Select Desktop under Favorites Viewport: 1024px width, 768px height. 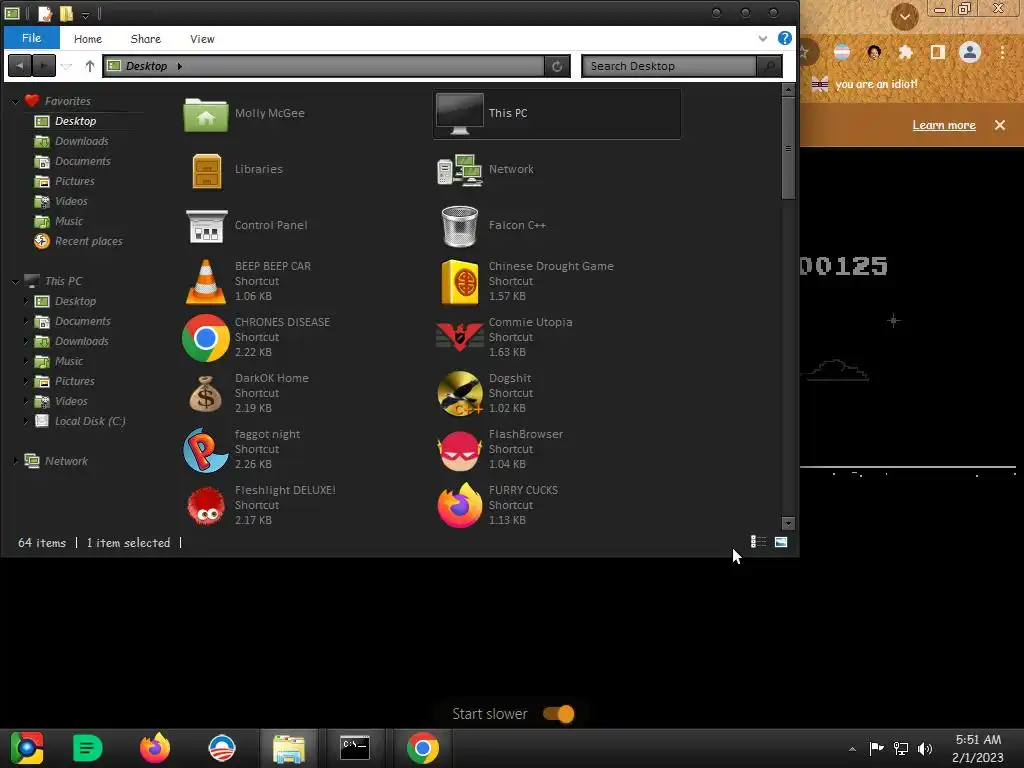tap(75, 121)
